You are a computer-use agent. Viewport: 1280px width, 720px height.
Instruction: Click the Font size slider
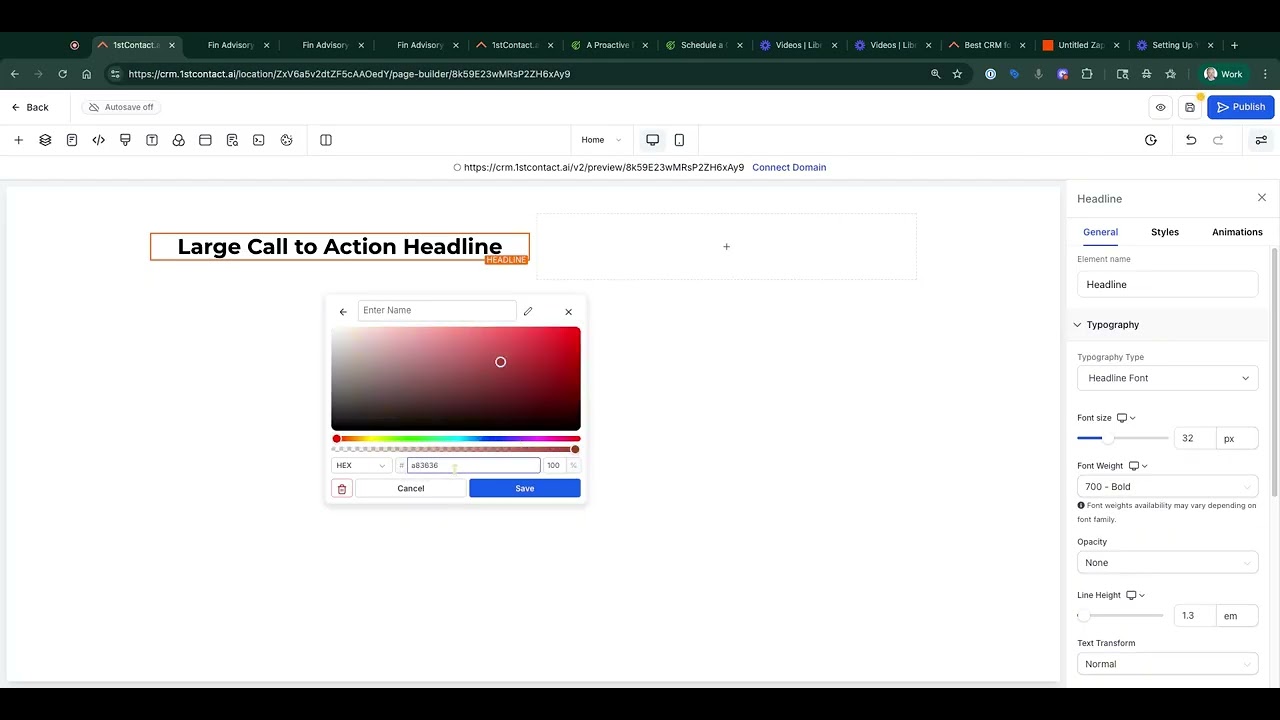point(1122,438)
